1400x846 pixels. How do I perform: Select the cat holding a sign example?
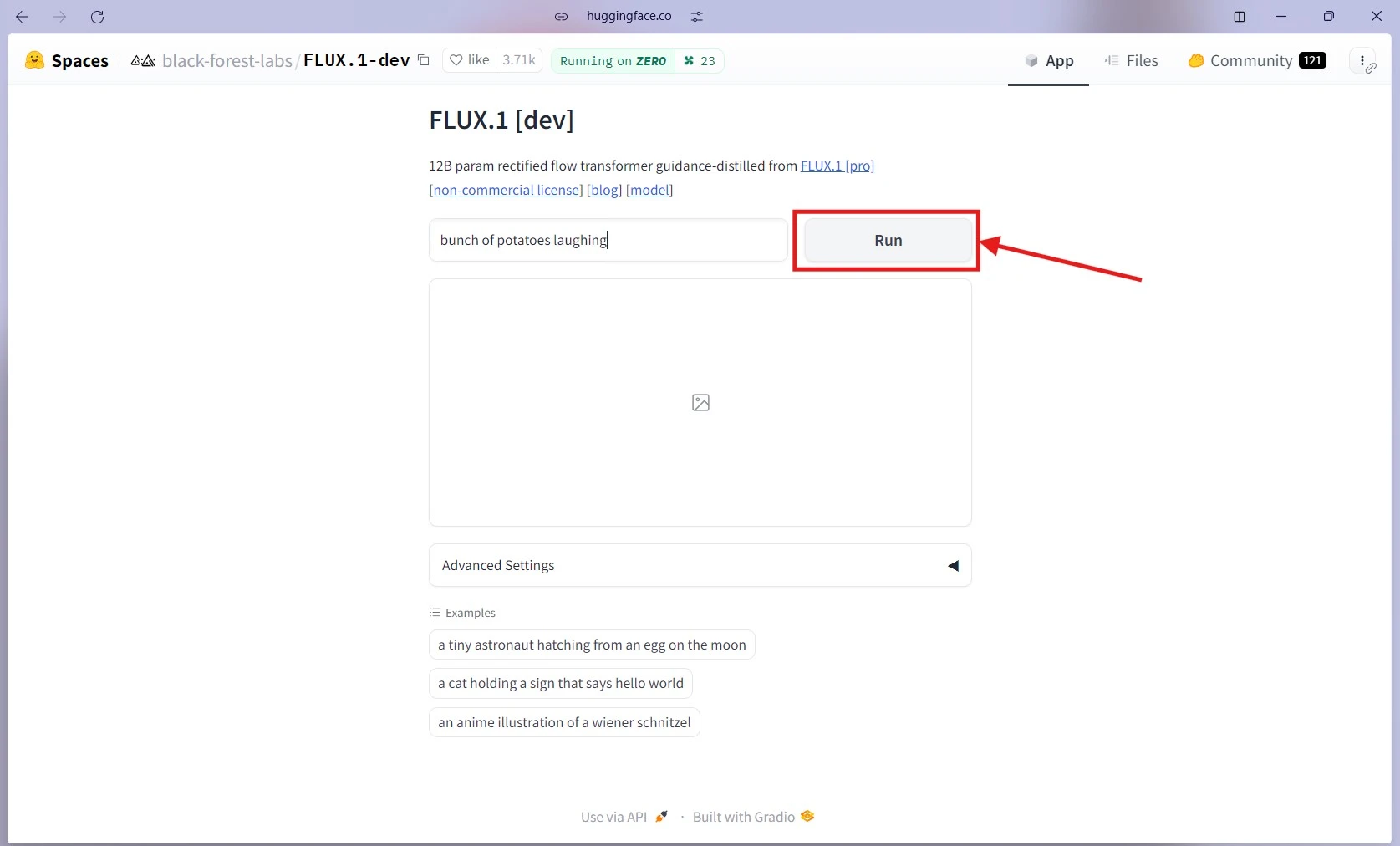561,683
